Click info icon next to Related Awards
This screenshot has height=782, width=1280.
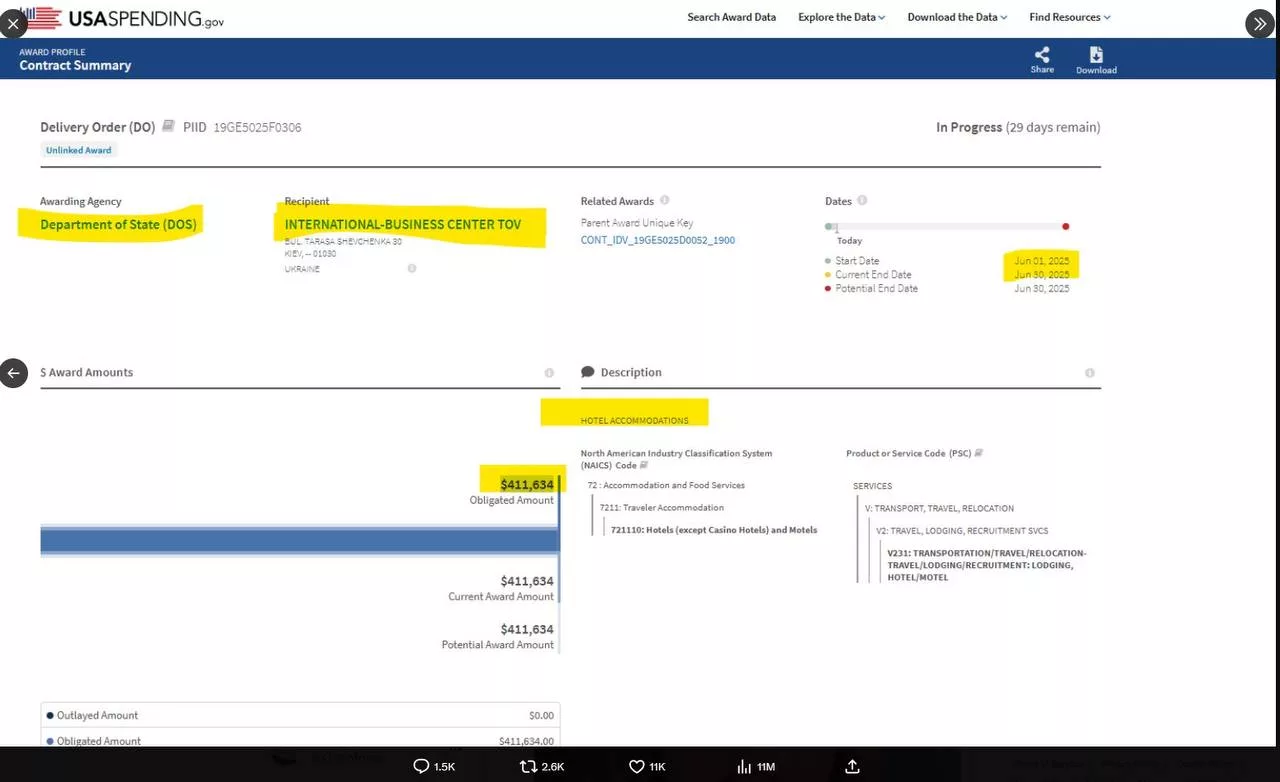pyautogui.click(x=665, y=201)
